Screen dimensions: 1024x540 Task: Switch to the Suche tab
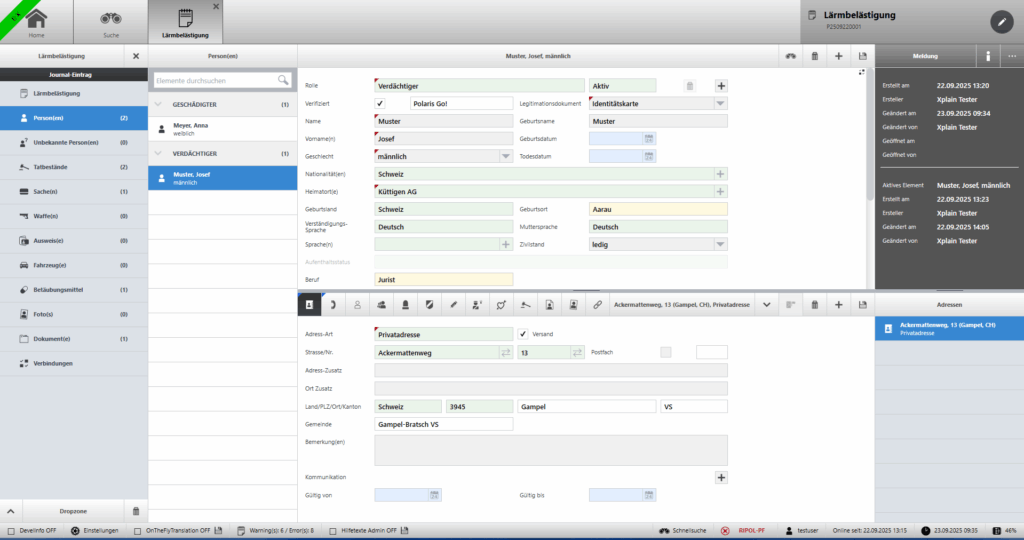pos(110,21)
